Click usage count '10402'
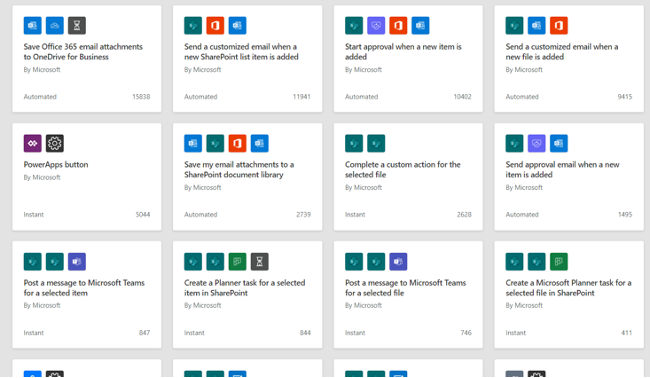Screen dimensions: 650x378 462,97
